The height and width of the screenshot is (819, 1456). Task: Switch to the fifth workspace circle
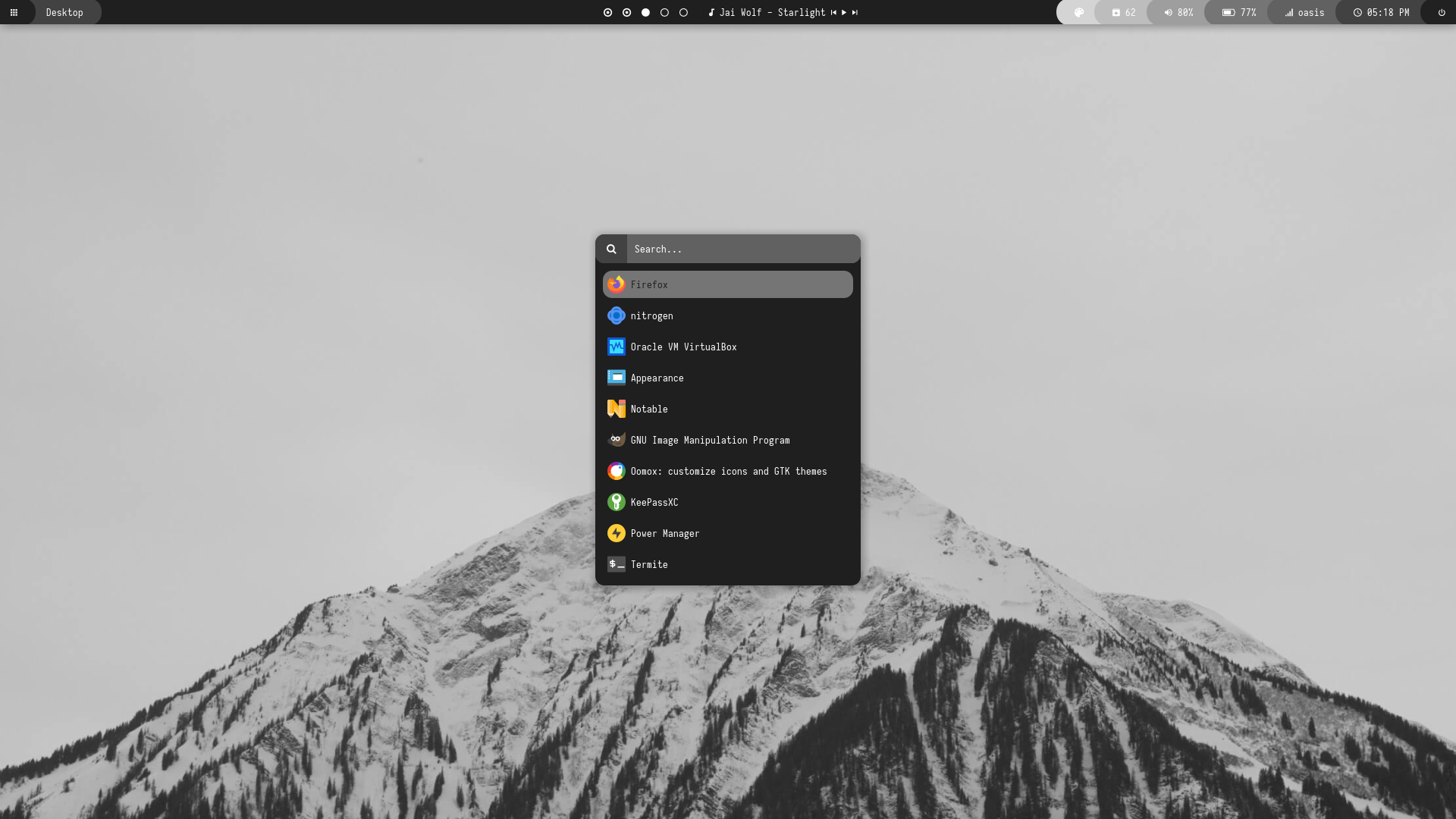click(683, 12)
